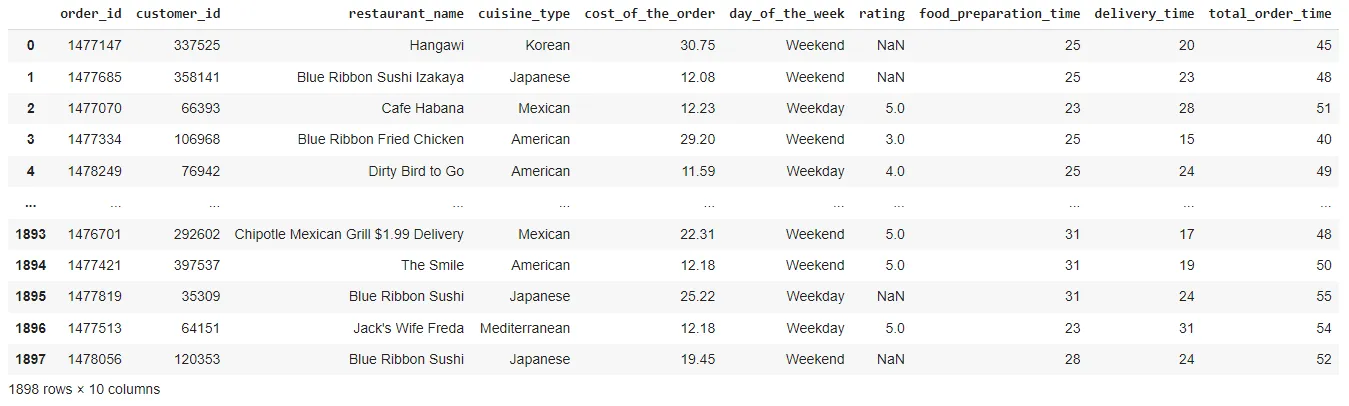Image resolution: width=1349 pixels, height=406 pixels.
Task: Click the cuisine_type column header
Action: coord(524,14)
